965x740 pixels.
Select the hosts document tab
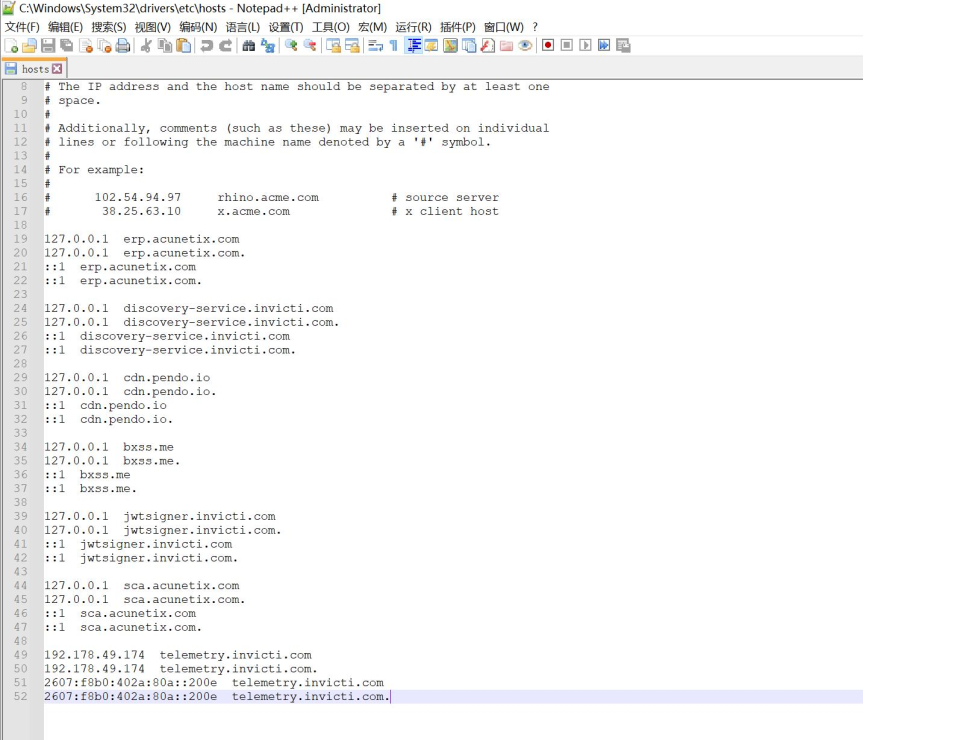tap(34, 69)
